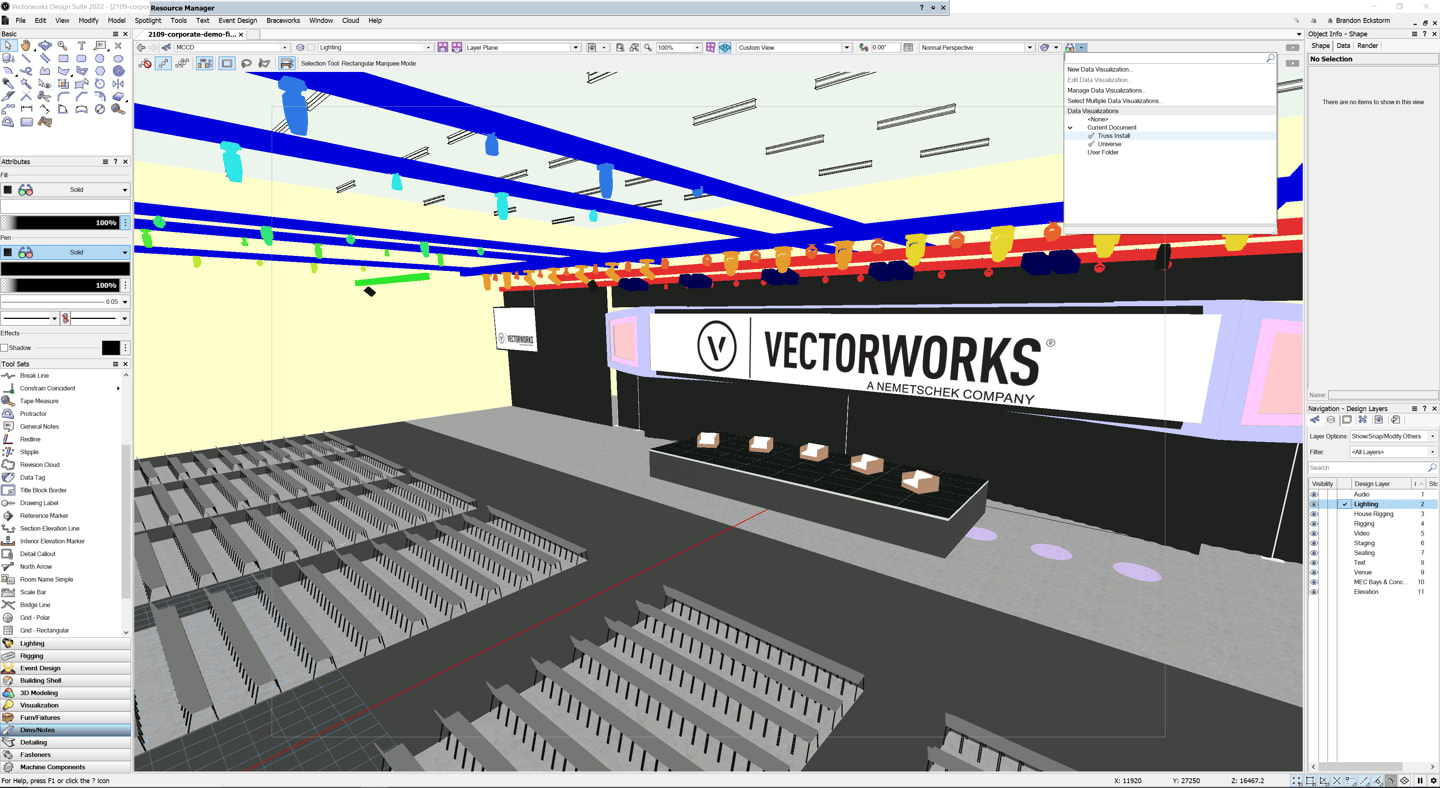Toggle visibility eye of Elevation layer

click(x=1314, y=592)
